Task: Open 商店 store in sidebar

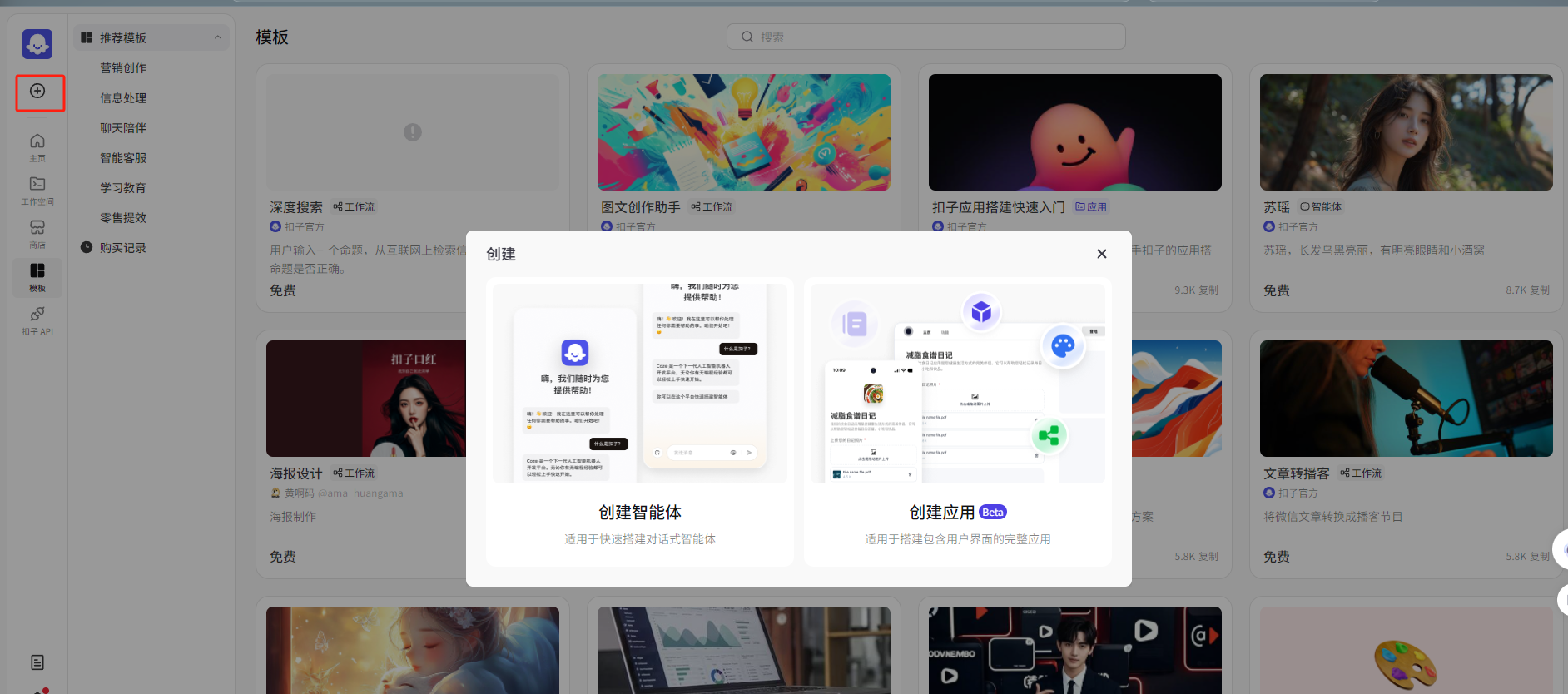Action: (37, 234)
